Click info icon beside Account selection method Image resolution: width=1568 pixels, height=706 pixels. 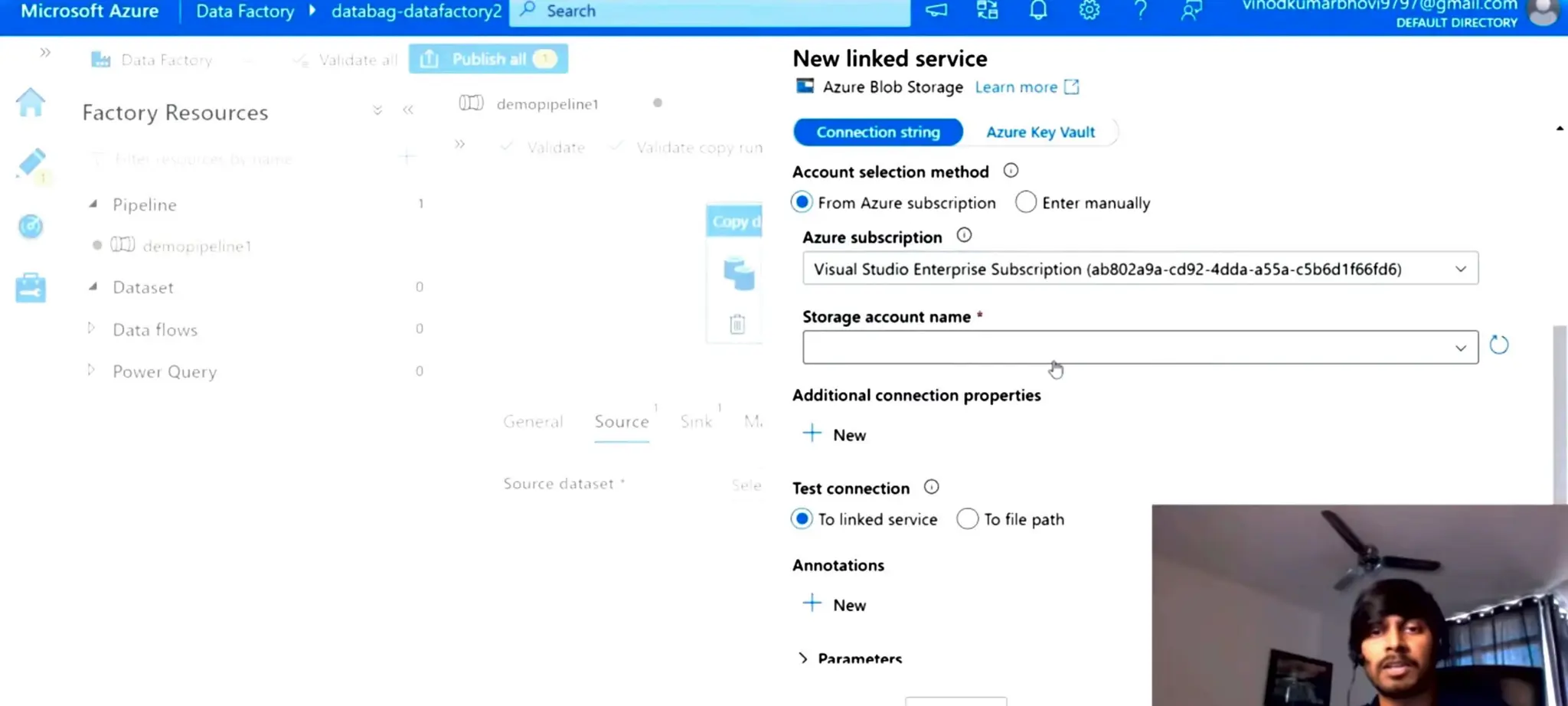1011,171
